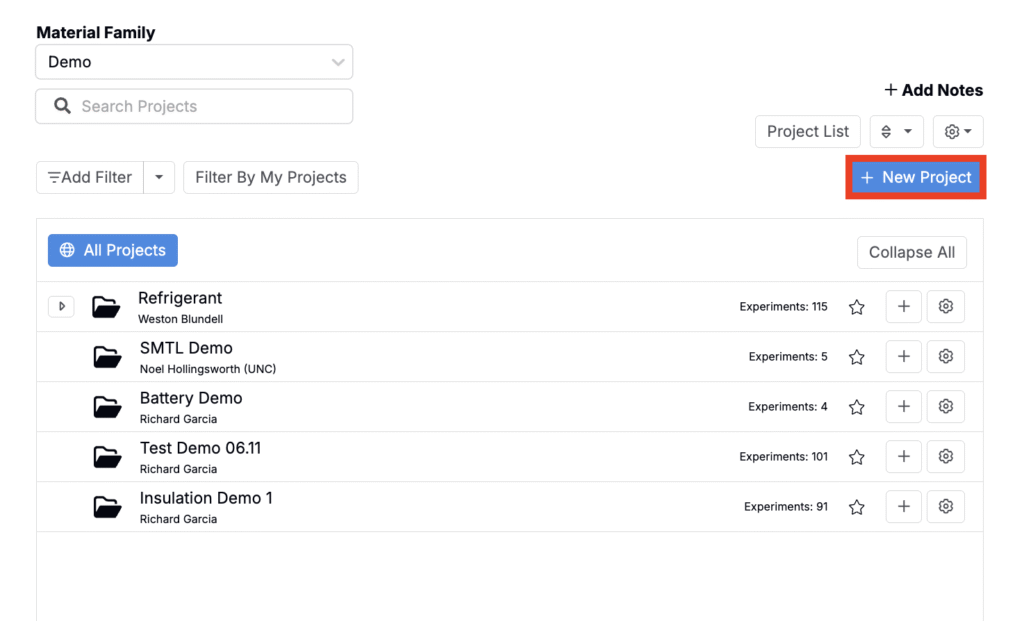Open gear settings for Battery Demo
The width and height of the screenshot is (1024, 621).
click(945, 406)
